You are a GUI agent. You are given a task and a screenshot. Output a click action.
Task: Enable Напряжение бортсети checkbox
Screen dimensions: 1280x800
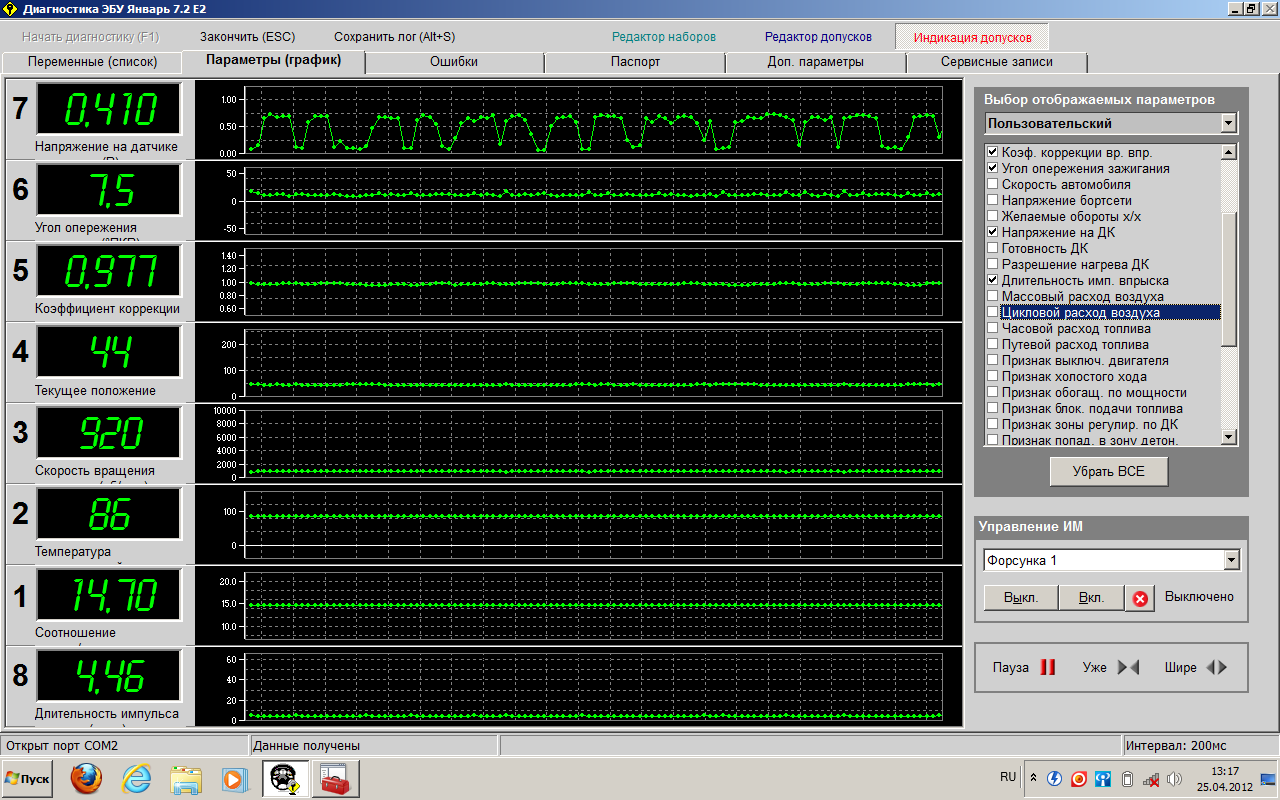click(x=992, y=200)
